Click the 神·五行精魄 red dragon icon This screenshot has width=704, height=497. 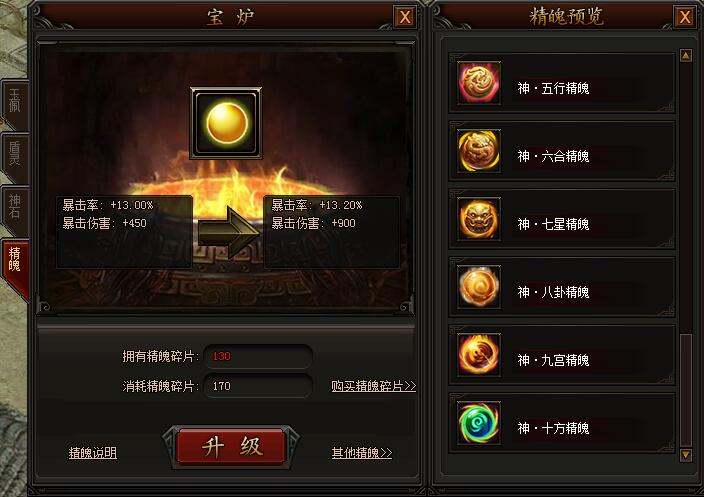(479, 83)
